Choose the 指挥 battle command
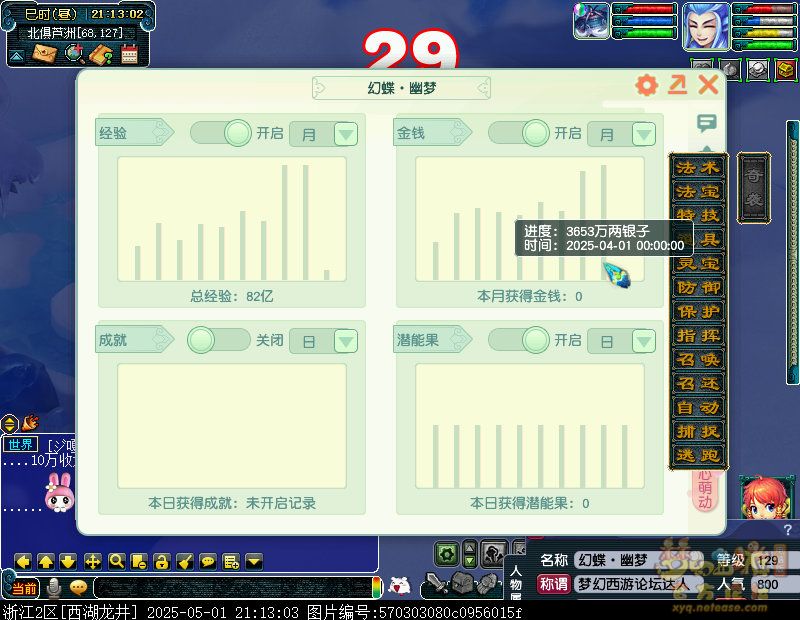The width and height of the screenshot is (800, 620). coord(698,335)
